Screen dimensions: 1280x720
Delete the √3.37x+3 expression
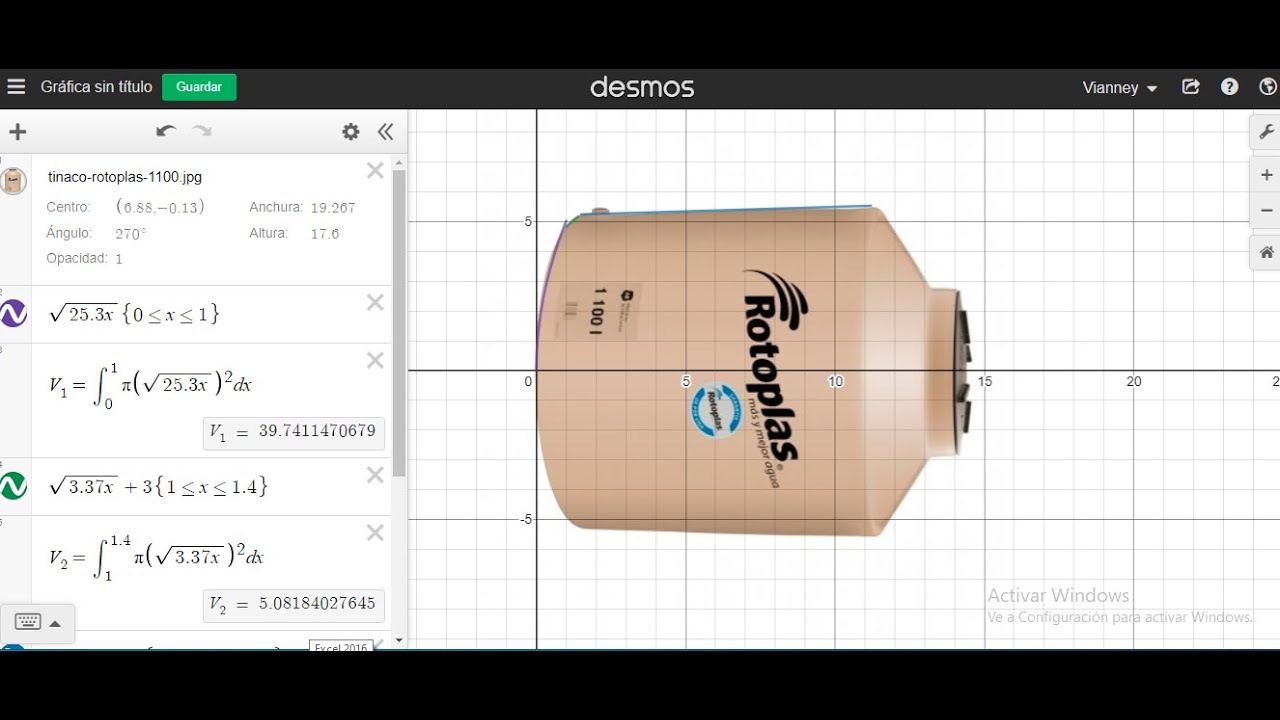(x=375, y=476)
